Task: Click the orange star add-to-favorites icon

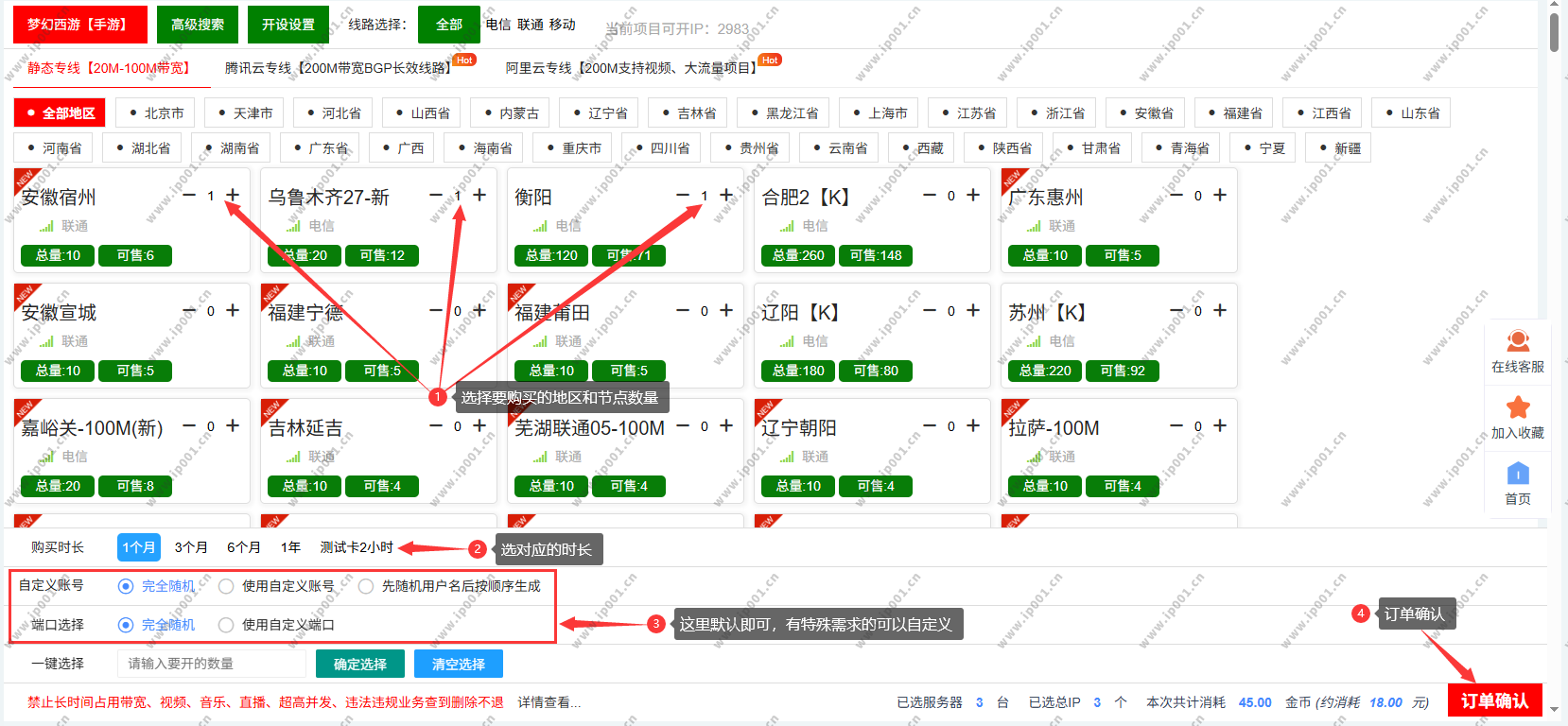Action: 1517,407
